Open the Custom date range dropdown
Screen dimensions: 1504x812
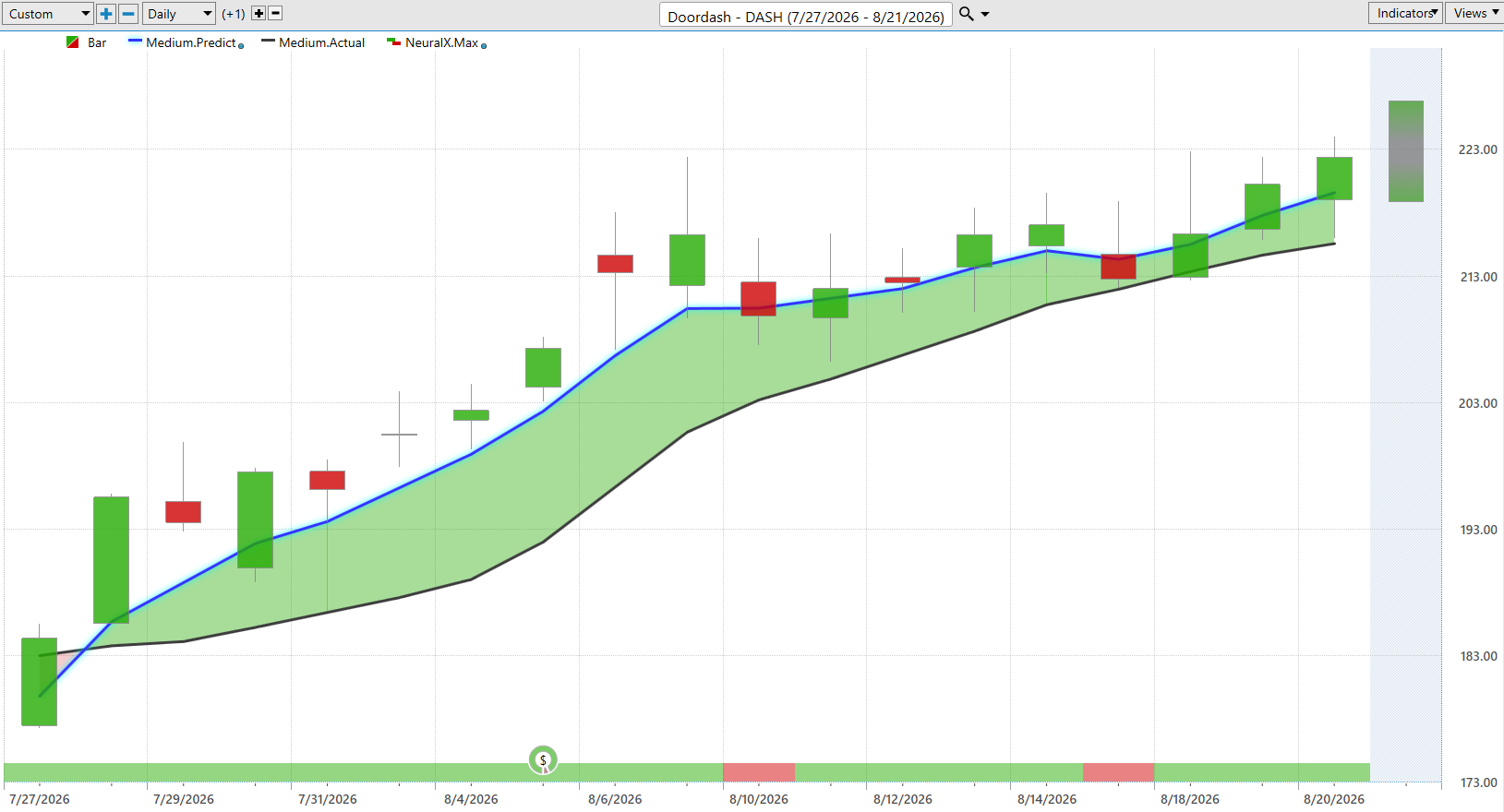coord(47,14)
